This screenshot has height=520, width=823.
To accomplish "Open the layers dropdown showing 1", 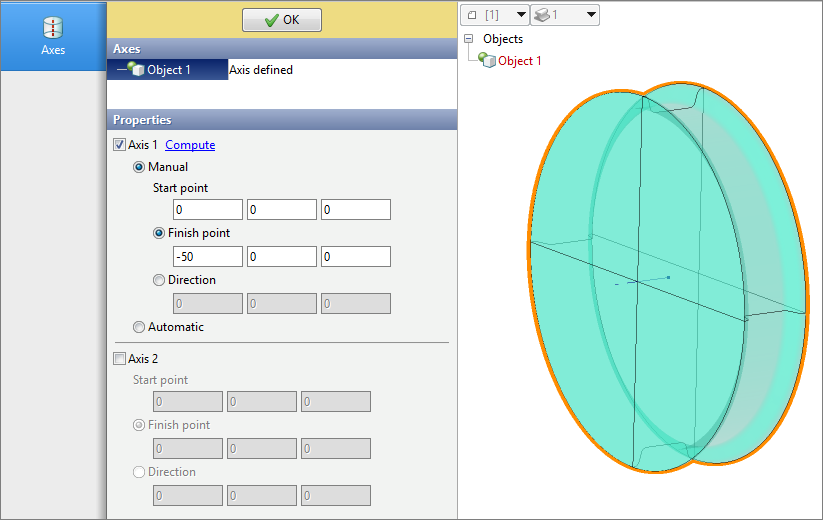I will click(x=565, y=15).
